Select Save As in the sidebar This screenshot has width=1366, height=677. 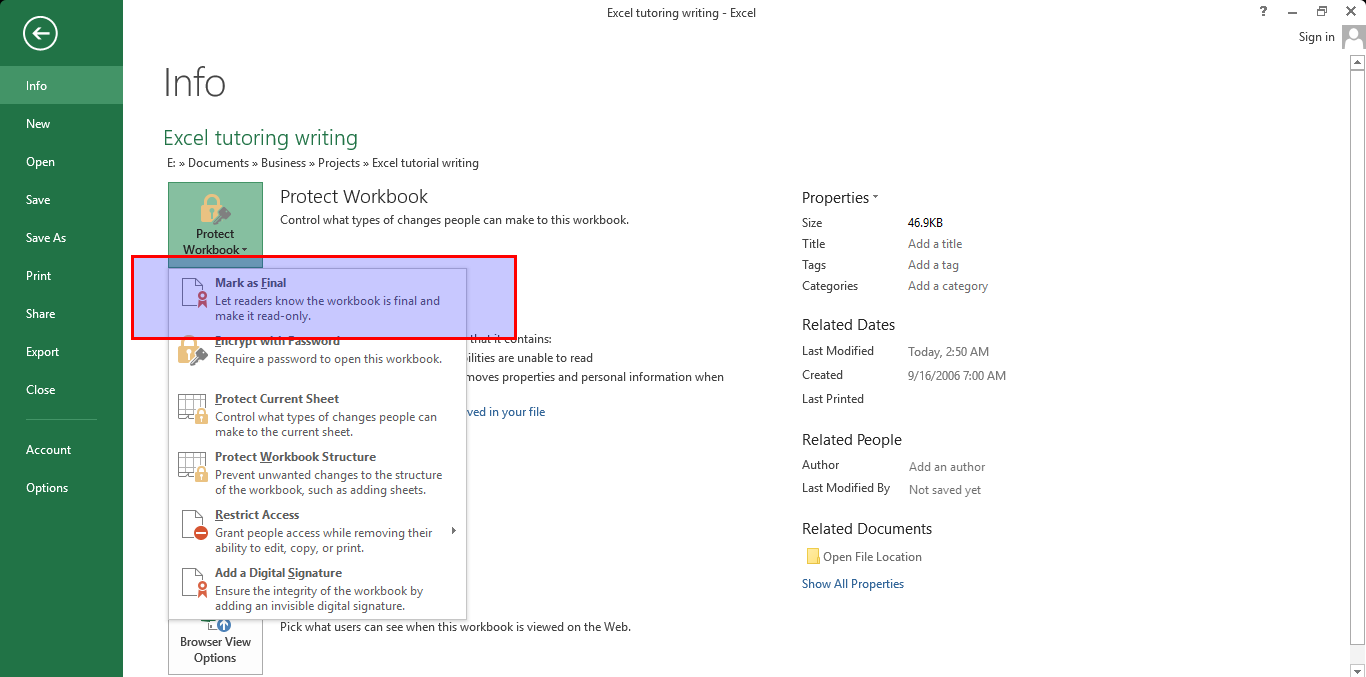(x=46, y=238)
